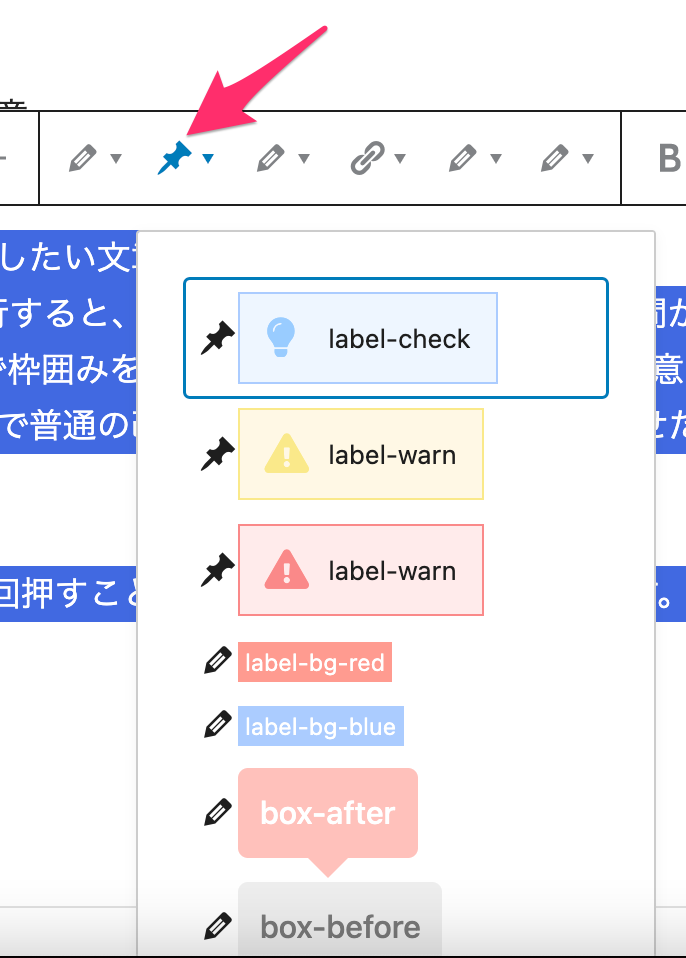Screen dimensions: 686x958
Task: Choose the yellow label-warn style
Action: click(x=361, y=454)
